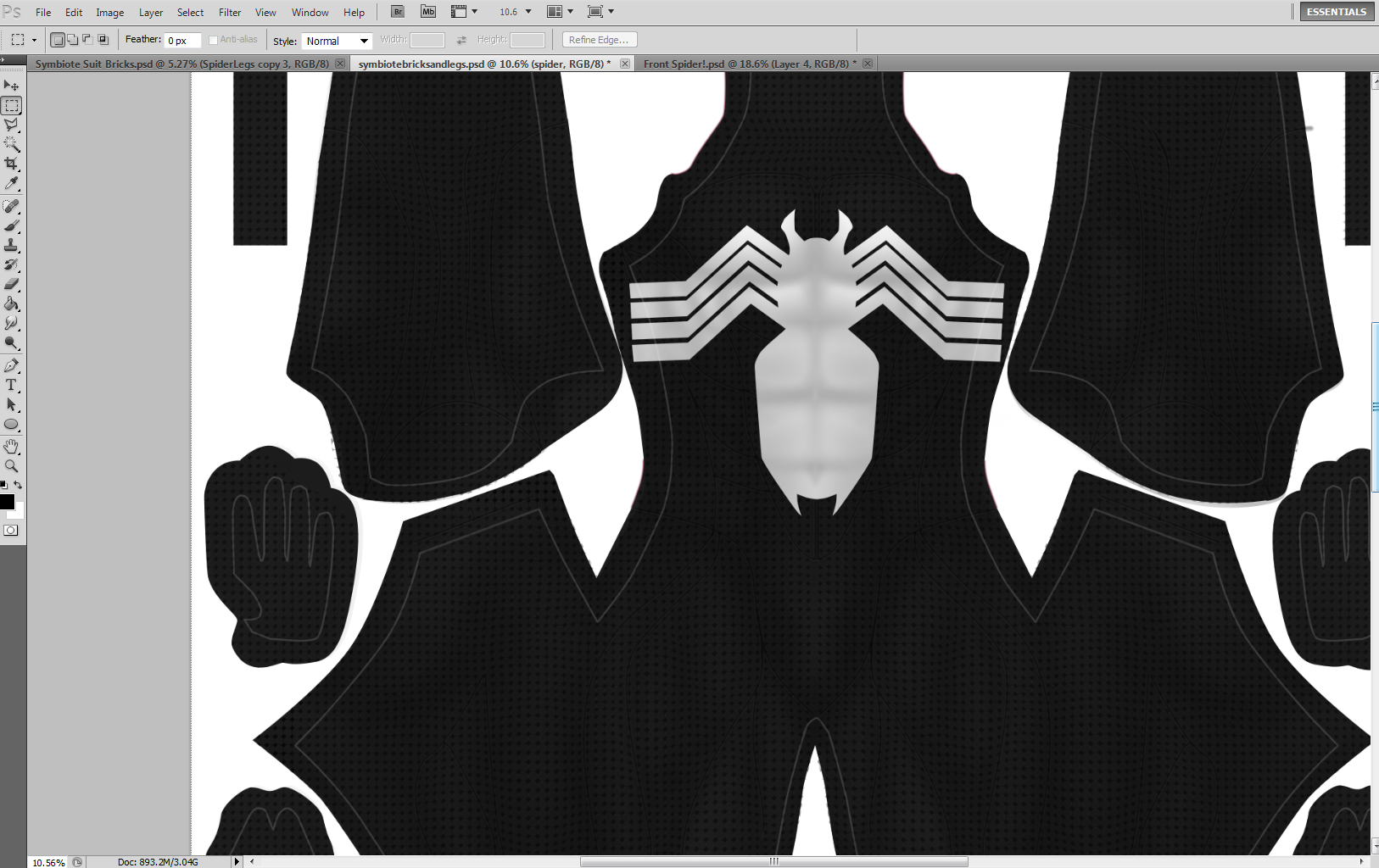The image size is (1379, 868).
Task: Select the Rectangular Marquee tool in toolbox
Action: pos(12,106)
